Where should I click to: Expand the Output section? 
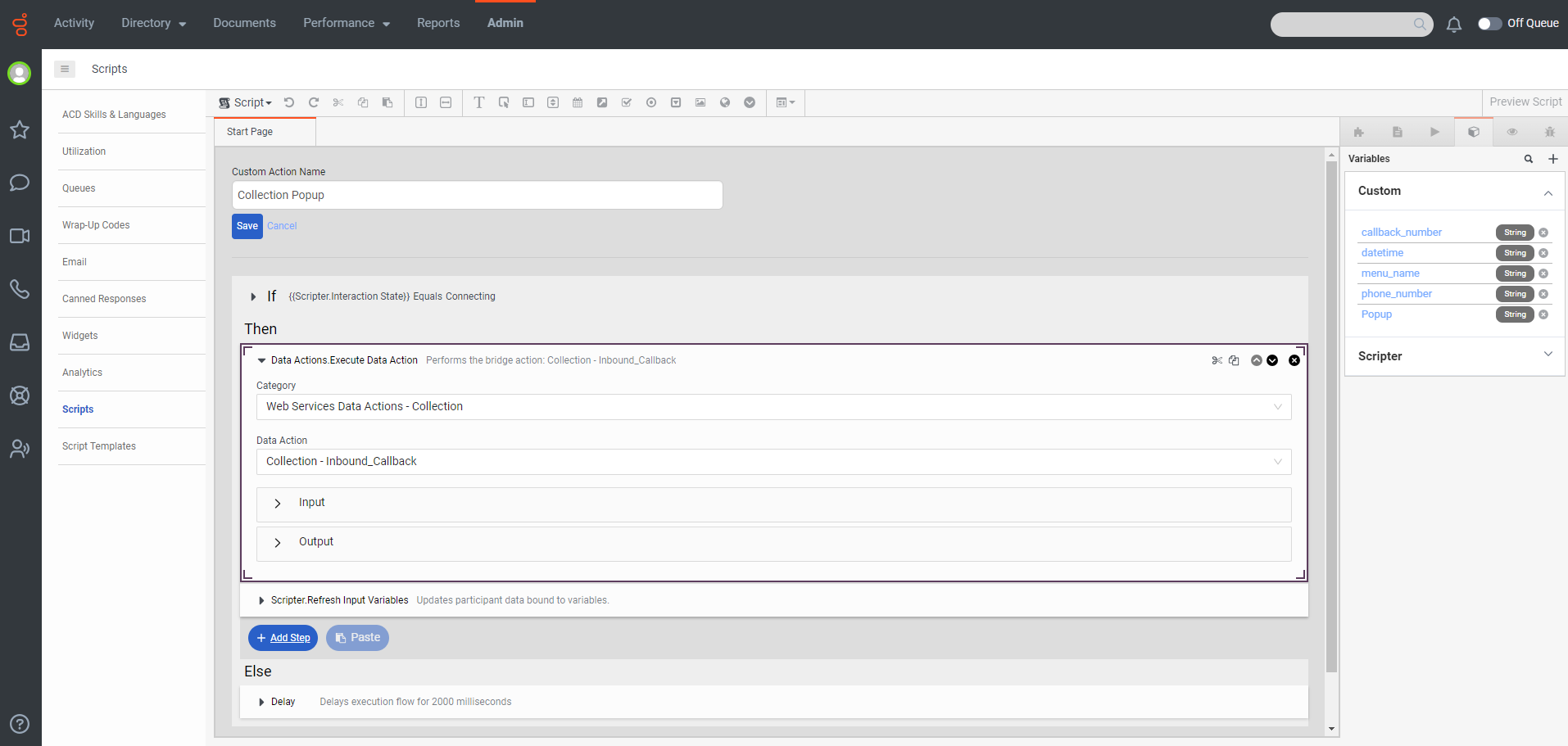(x=774, y=544)
